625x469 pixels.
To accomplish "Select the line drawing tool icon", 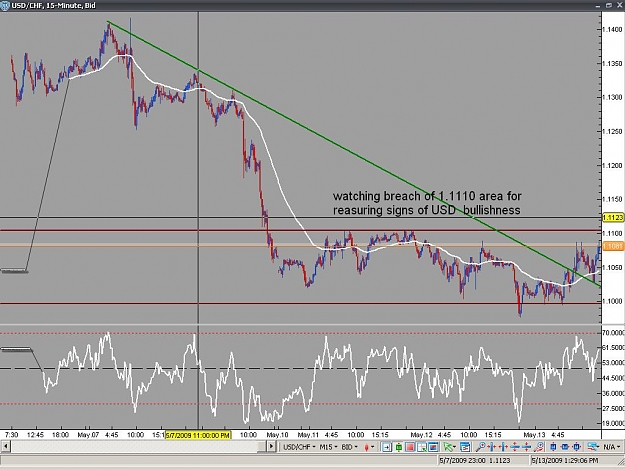I will click(592, 447).
